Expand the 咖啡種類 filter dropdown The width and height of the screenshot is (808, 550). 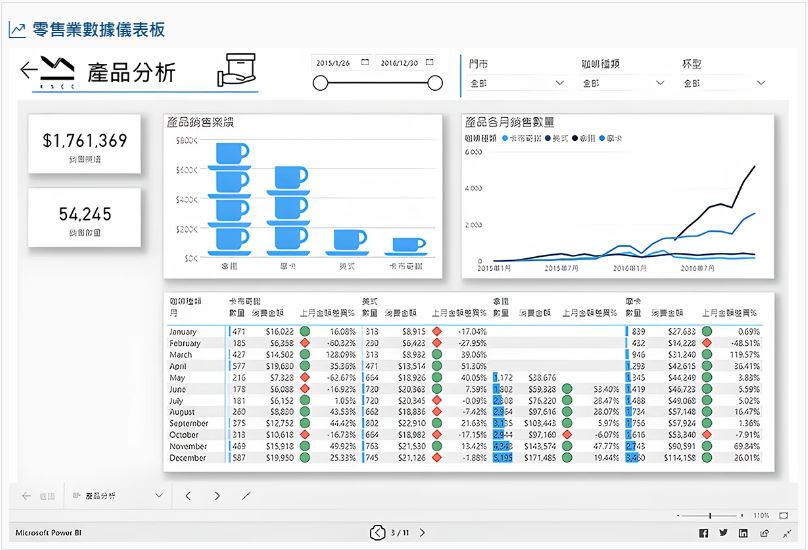(659, 83)
